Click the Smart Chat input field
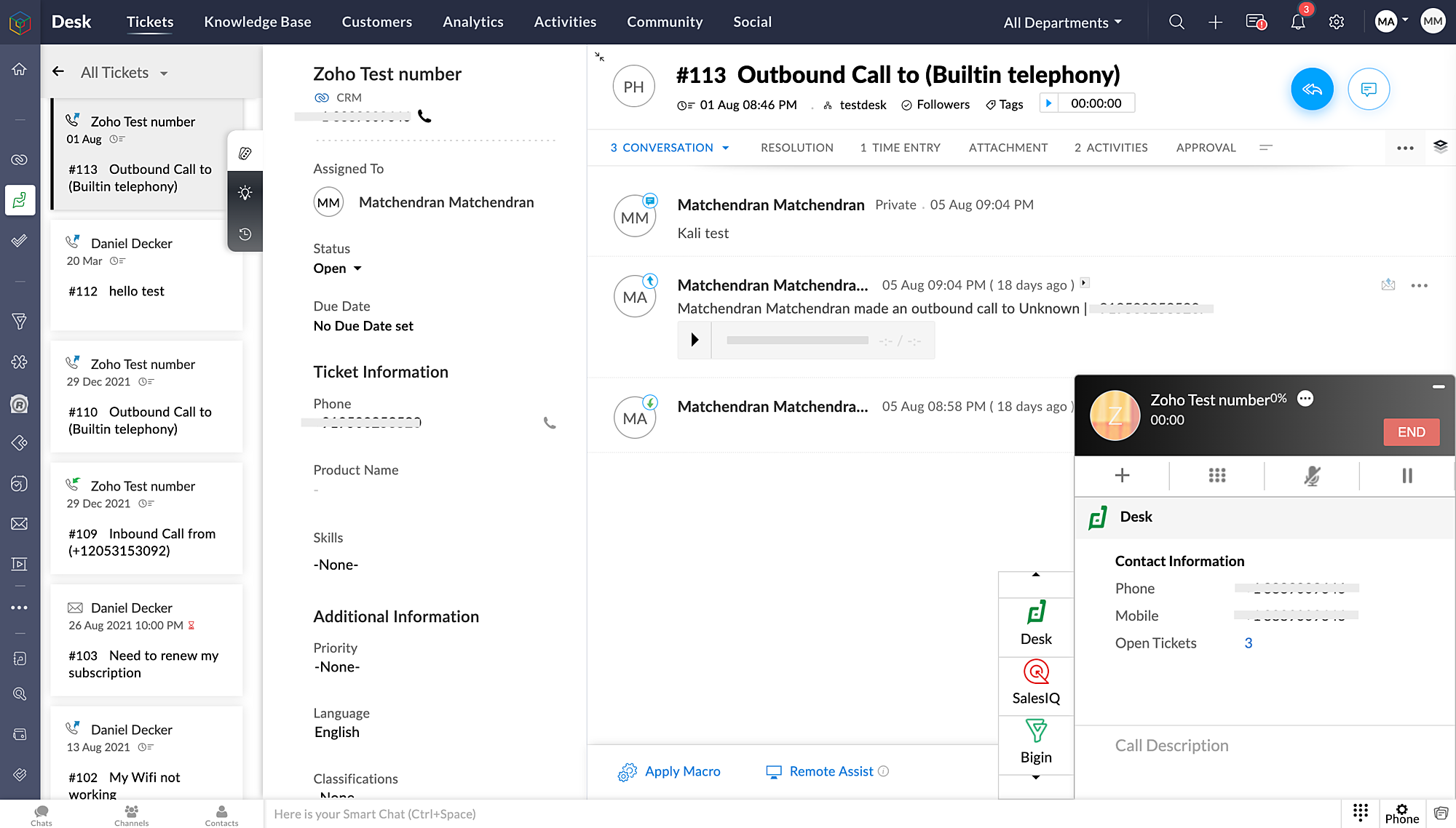 pyautogui.click(x=802, y=814)
